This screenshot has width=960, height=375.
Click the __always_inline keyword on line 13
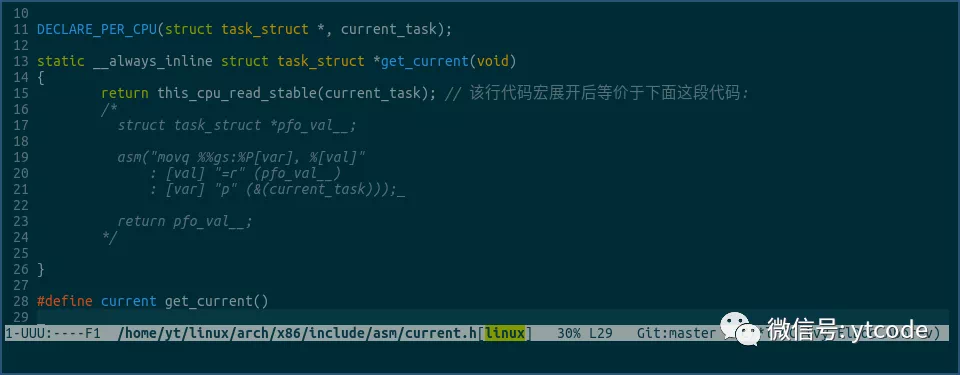click(x=152, y=61)
